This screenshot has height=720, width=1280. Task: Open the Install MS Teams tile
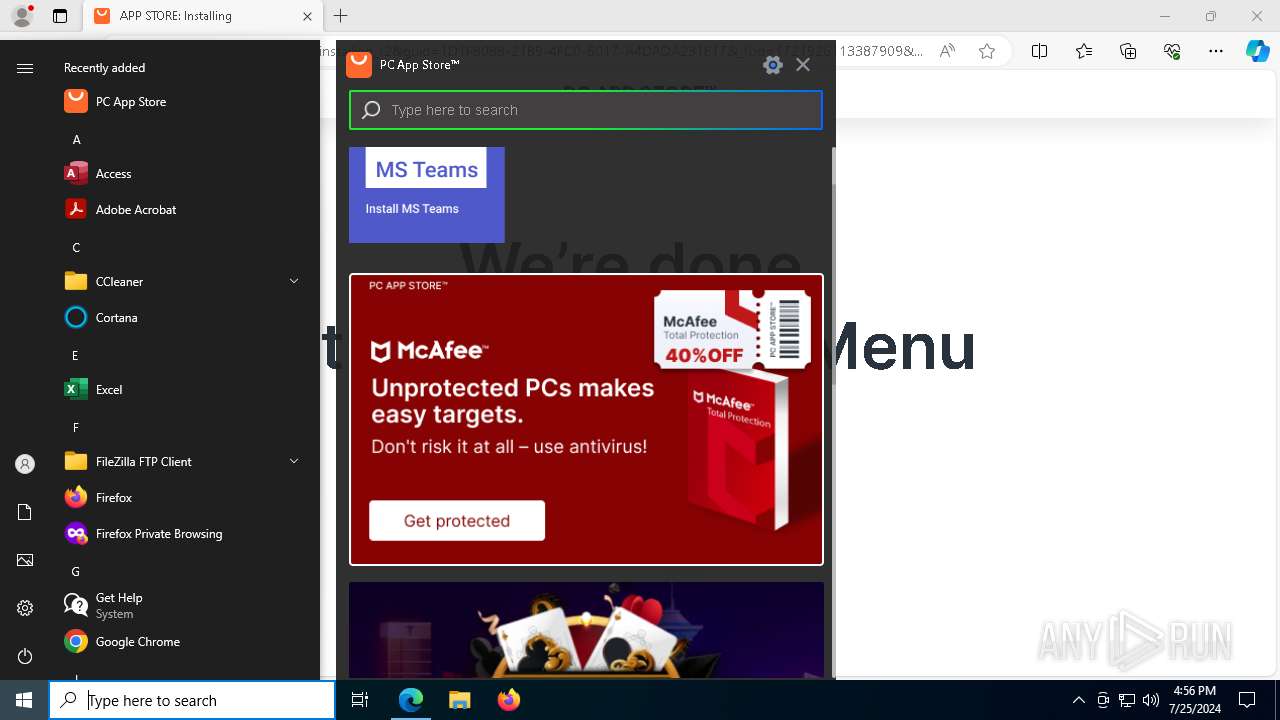(x=427, y=195)
